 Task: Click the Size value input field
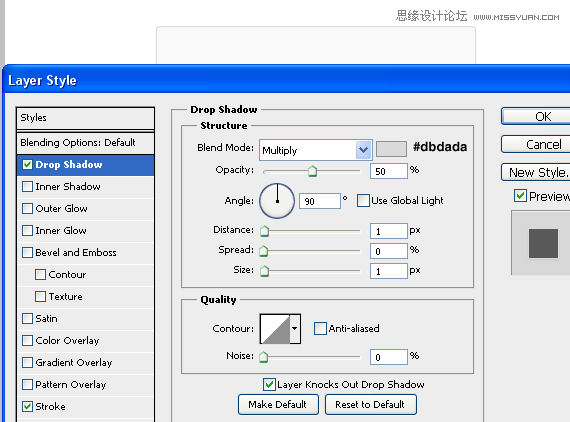(x=389, y=271)
